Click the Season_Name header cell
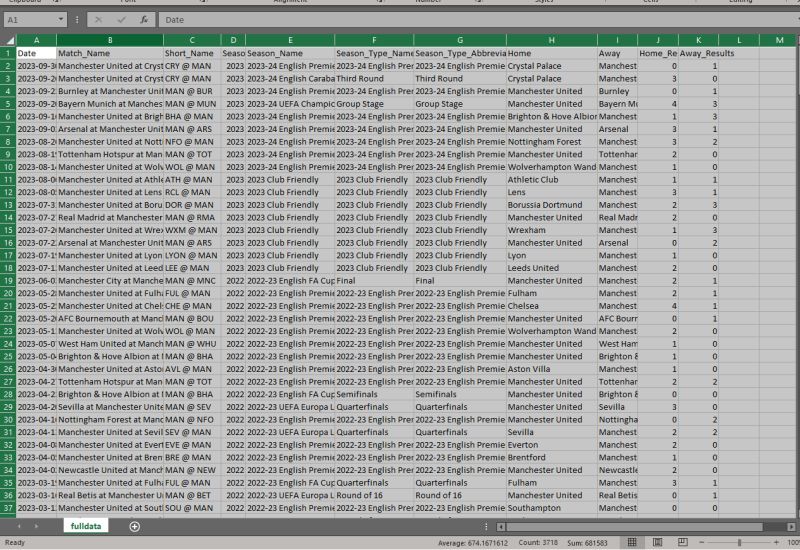800x550 pixels. (290, 53)
